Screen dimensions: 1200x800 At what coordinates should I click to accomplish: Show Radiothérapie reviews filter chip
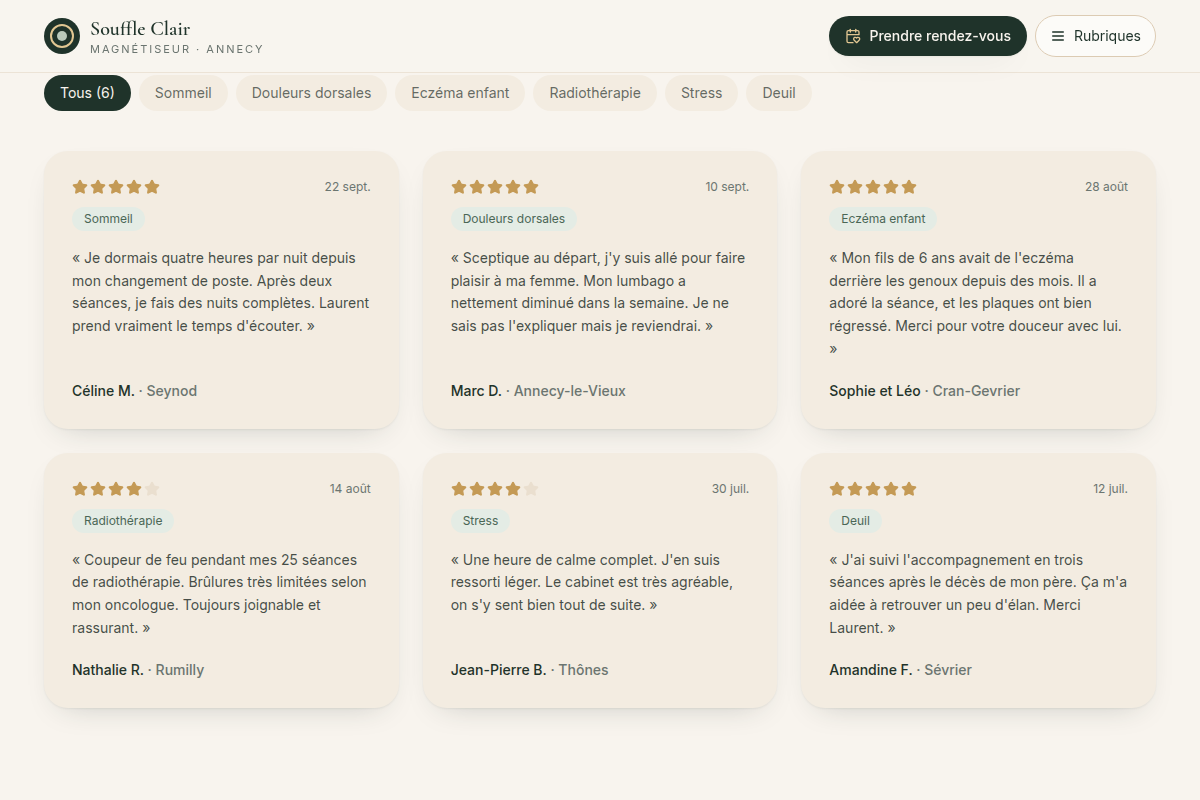click(595, 93)
